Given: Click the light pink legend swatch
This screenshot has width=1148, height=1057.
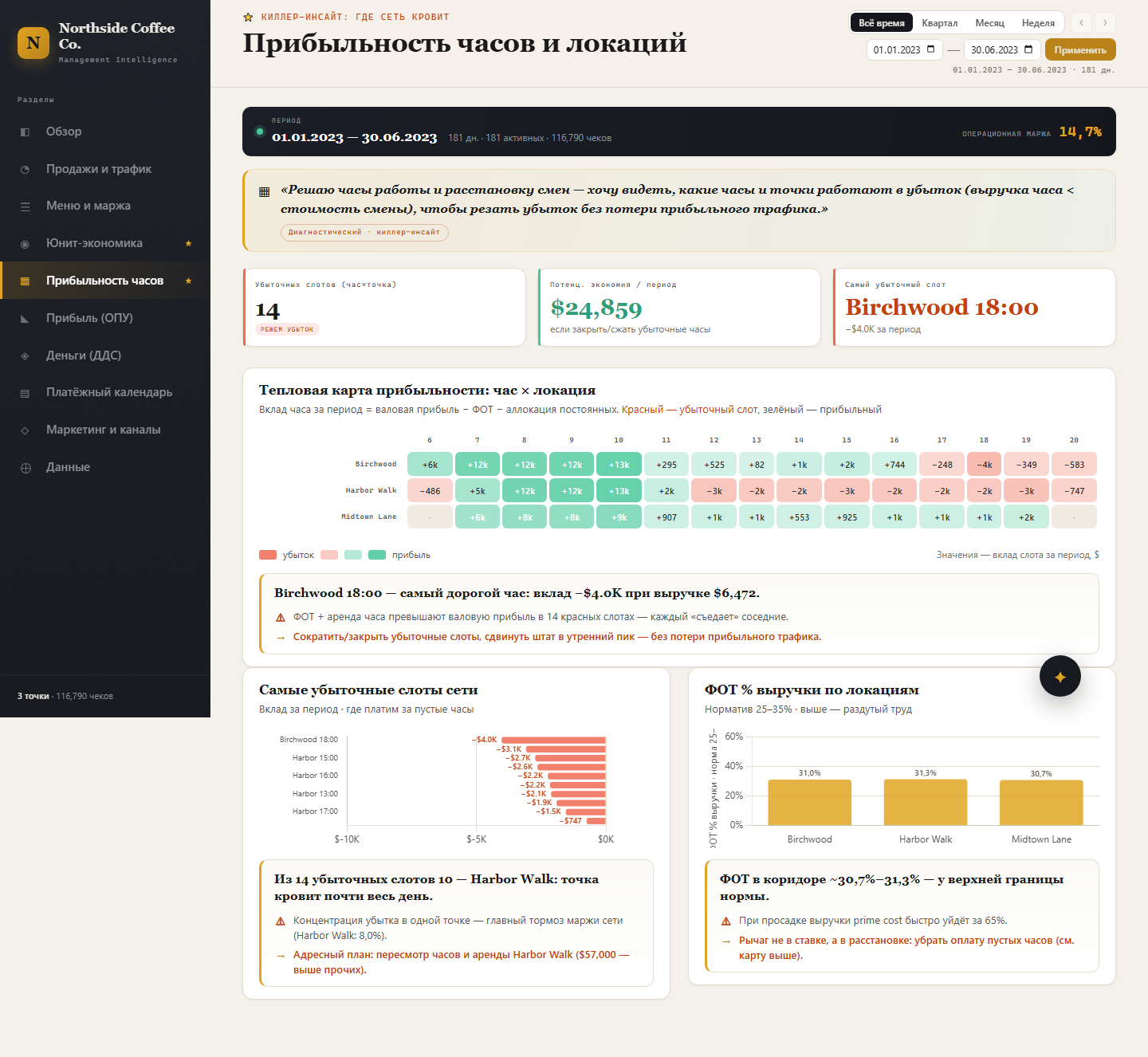Looking at the screenshot, I should (x=329, y=555).
